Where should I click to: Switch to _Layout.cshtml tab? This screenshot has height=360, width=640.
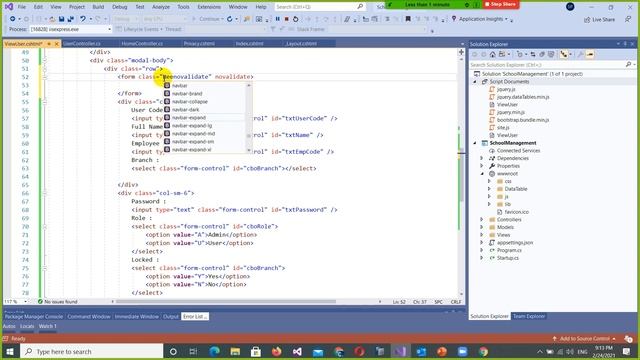coord(301,43)
